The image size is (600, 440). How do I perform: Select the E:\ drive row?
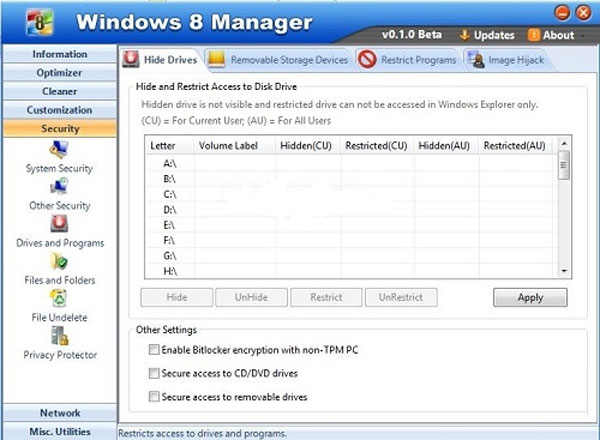tap(350, 225)
